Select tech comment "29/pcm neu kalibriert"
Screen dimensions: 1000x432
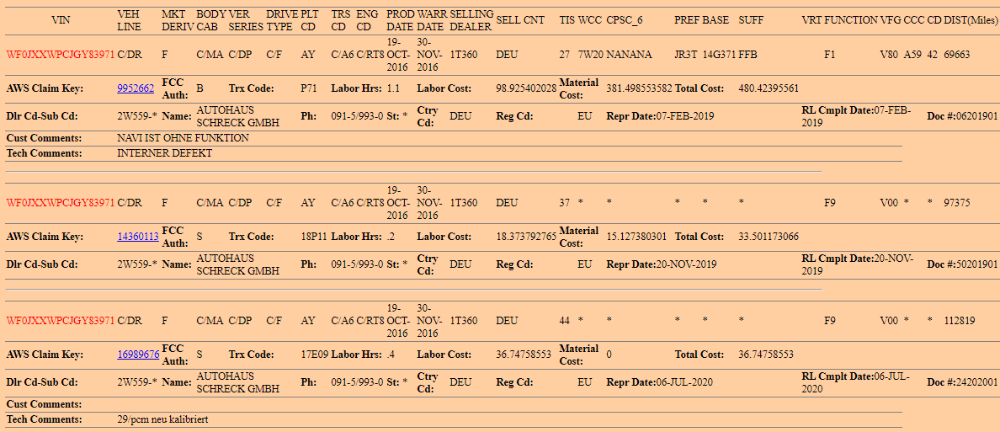pos(163,418)
